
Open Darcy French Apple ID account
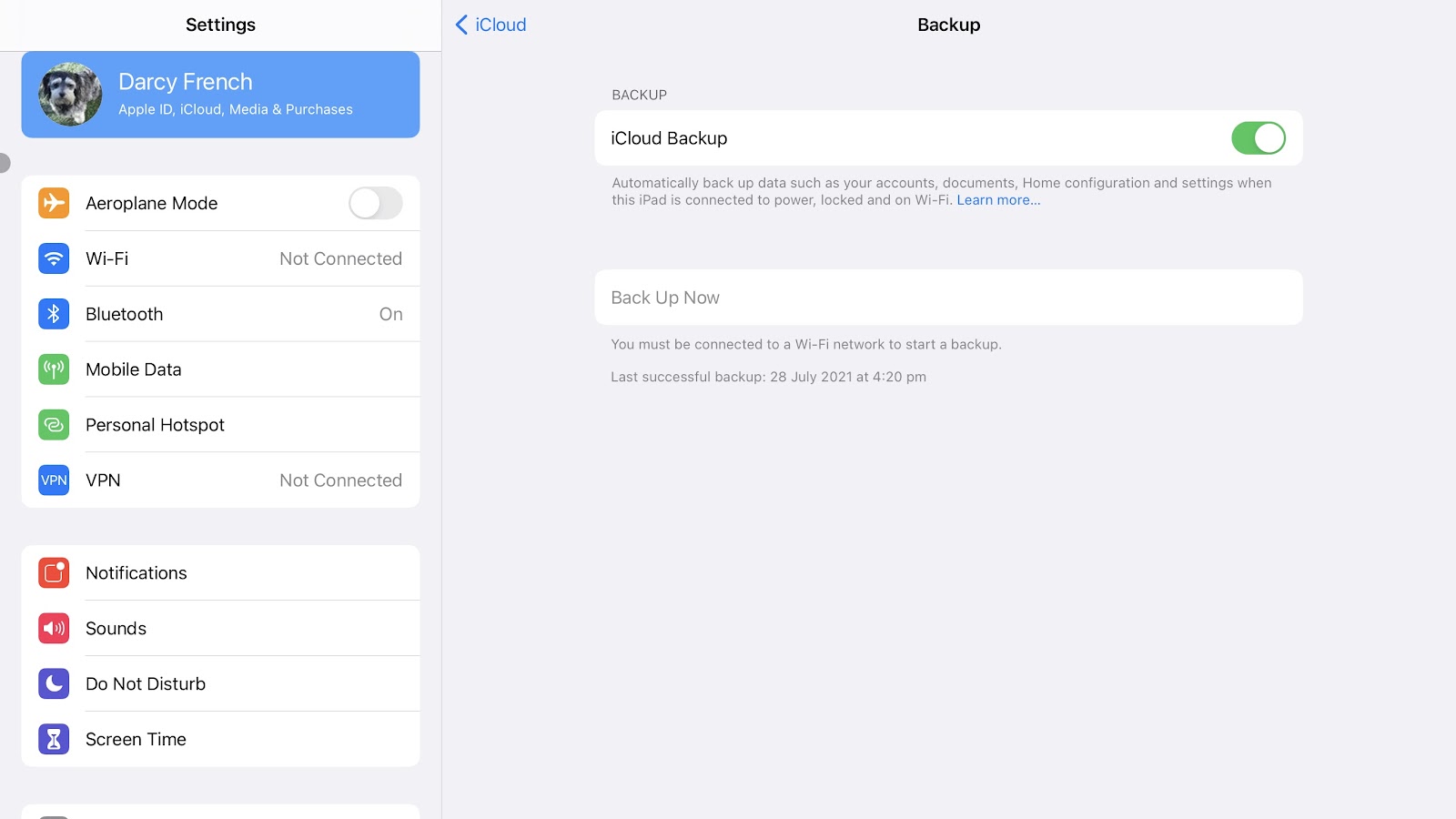[x=220, y=95]
